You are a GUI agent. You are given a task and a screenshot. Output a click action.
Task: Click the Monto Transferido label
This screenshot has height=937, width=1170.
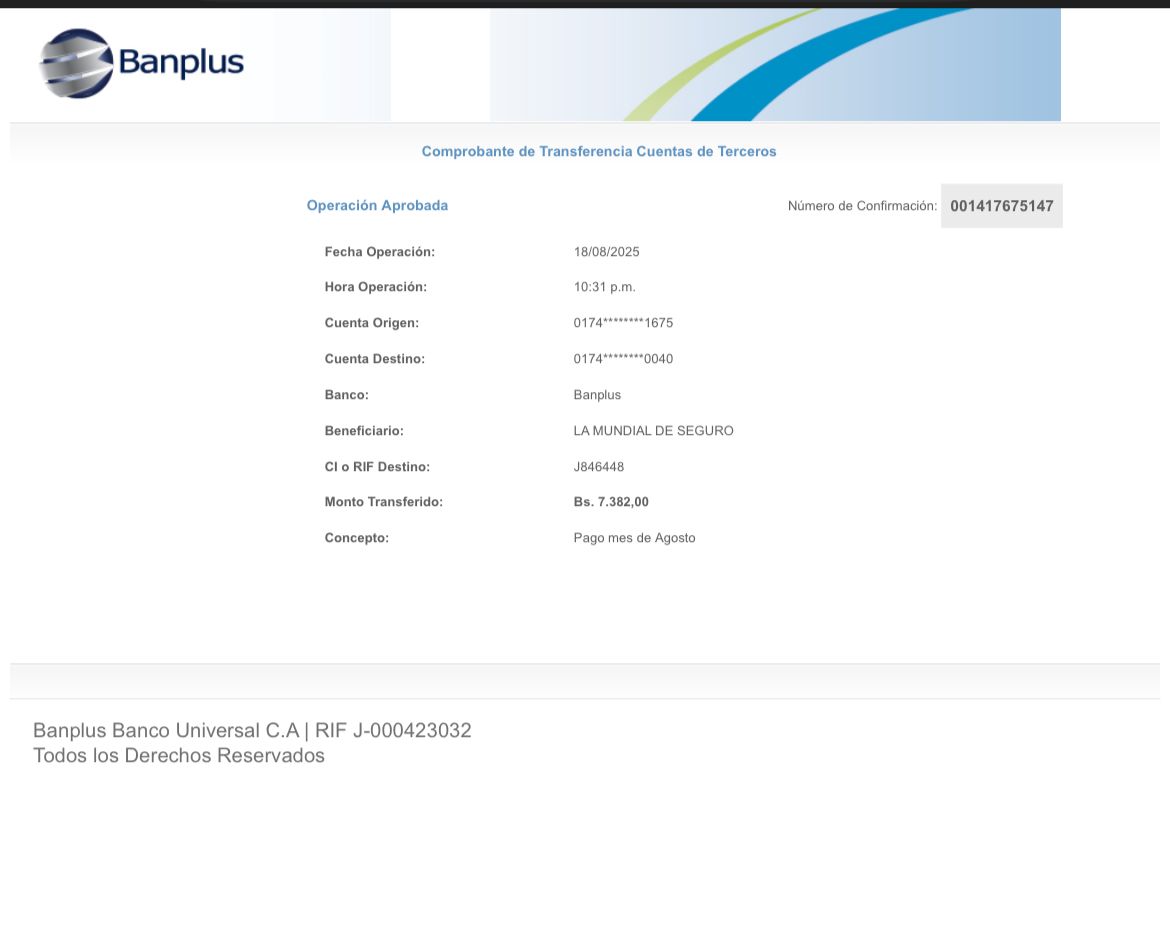(383, 502)
